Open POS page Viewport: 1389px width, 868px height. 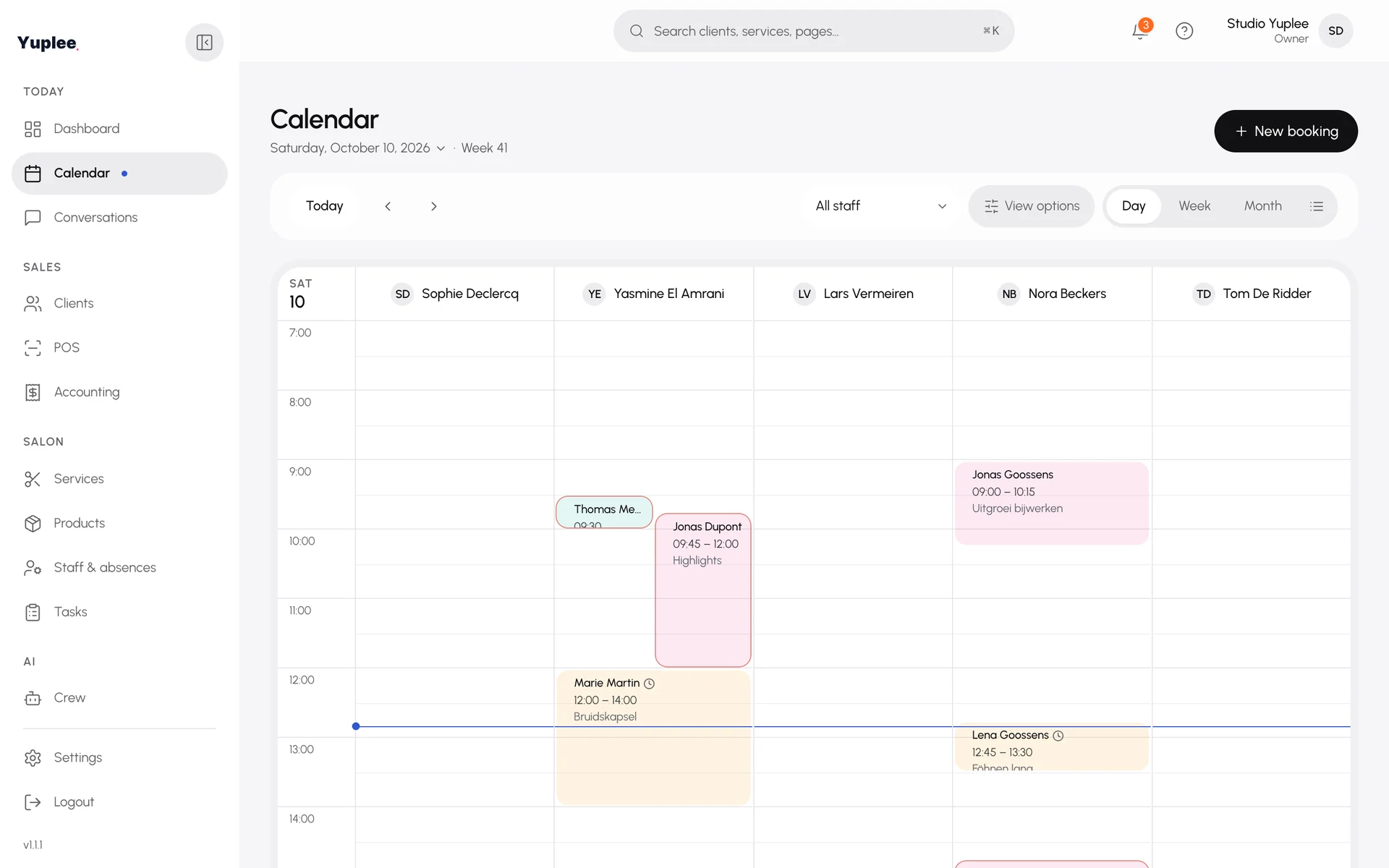[119, 348]
